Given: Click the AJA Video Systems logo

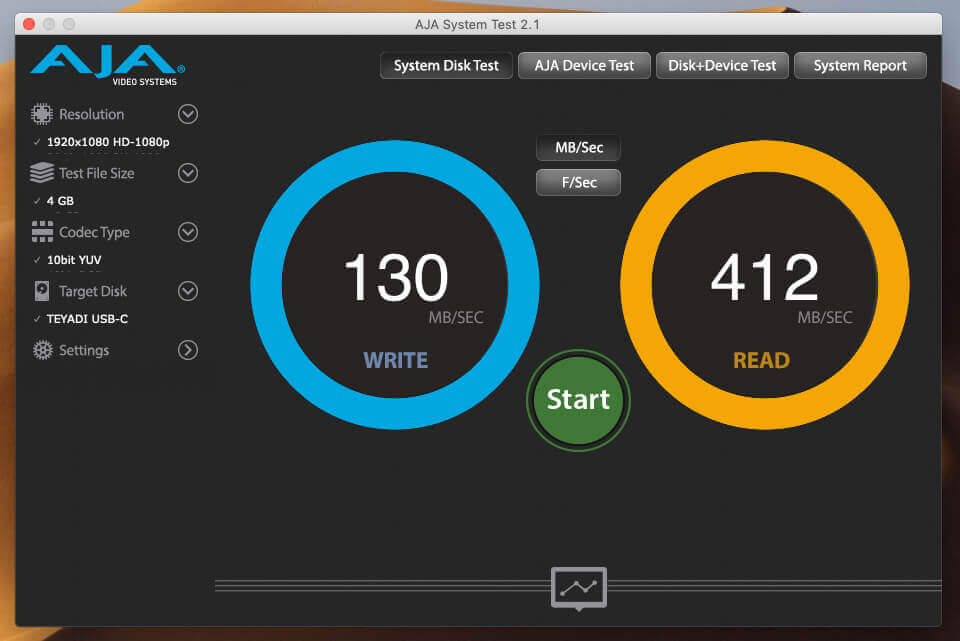Looking at the screenshot, I should click(107, 65).
